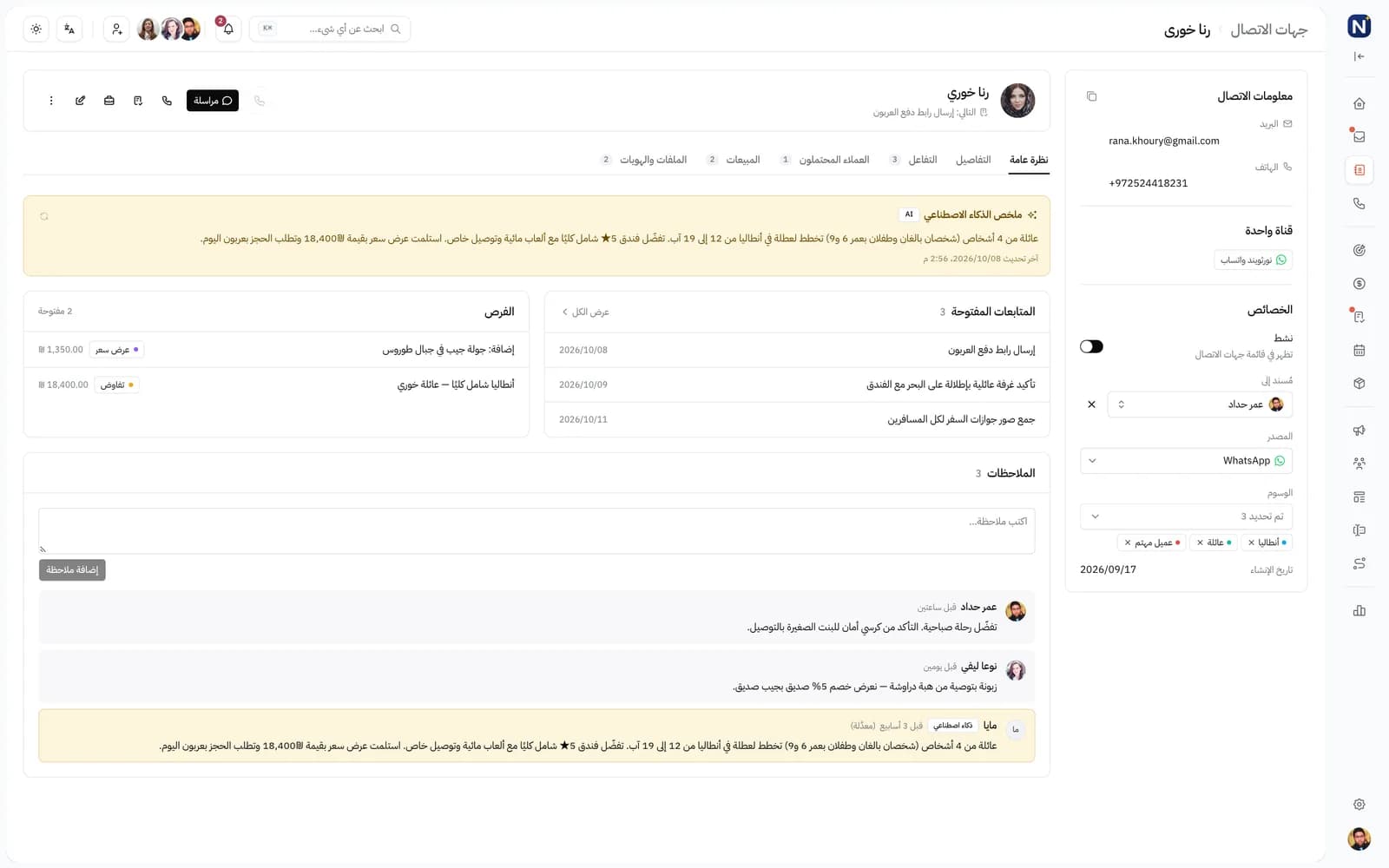Open the WhatsApp source dropdown
The height and width of the screenshot is (868, 1389).
coord(1186,461)
